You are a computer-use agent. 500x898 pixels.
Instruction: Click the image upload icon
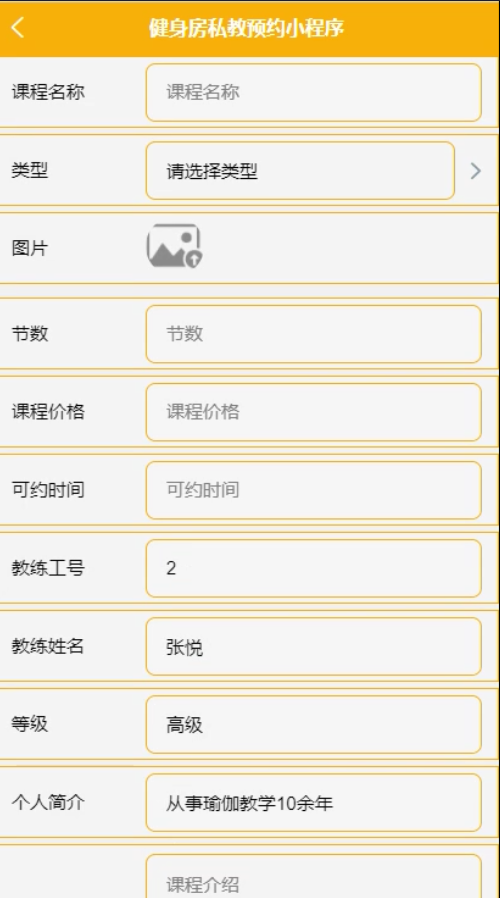174,246
